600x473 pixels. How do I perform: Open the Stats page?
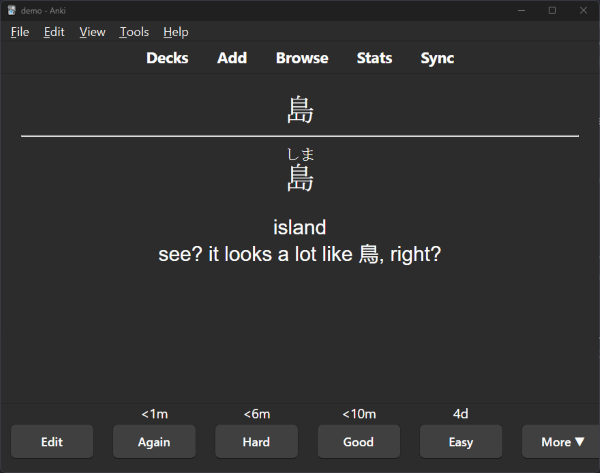coord(374,58)
